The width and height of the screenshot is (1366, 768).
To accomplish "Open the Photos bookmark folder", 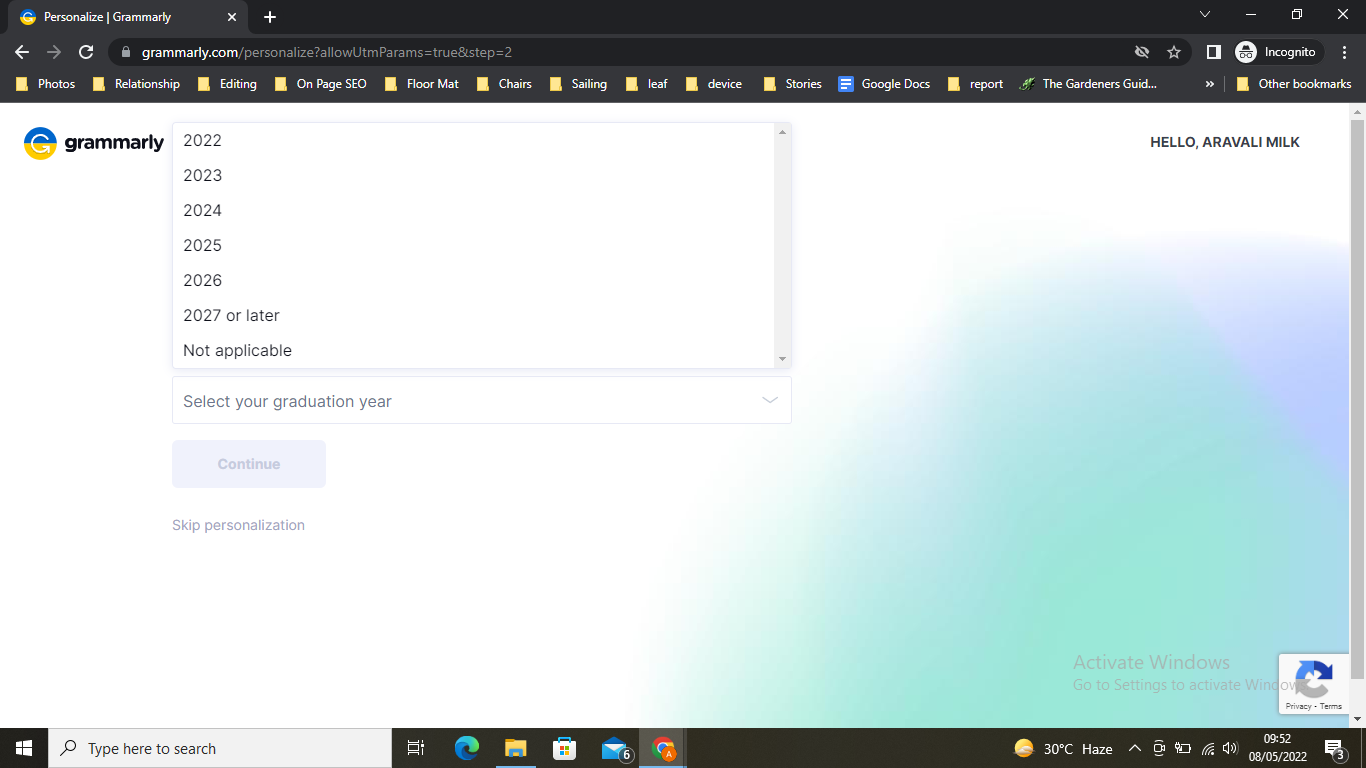I will (x=46, y=84).
